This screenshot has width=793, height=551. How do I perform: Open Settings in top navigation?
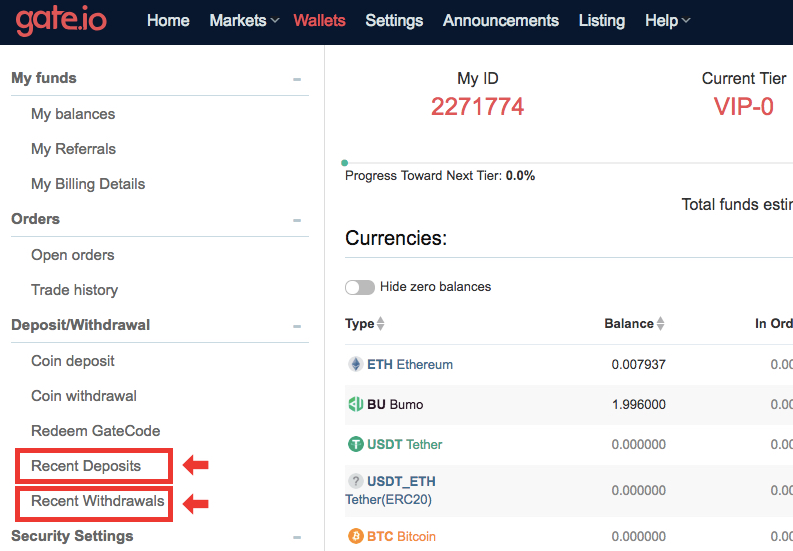(x=394, y=21)
